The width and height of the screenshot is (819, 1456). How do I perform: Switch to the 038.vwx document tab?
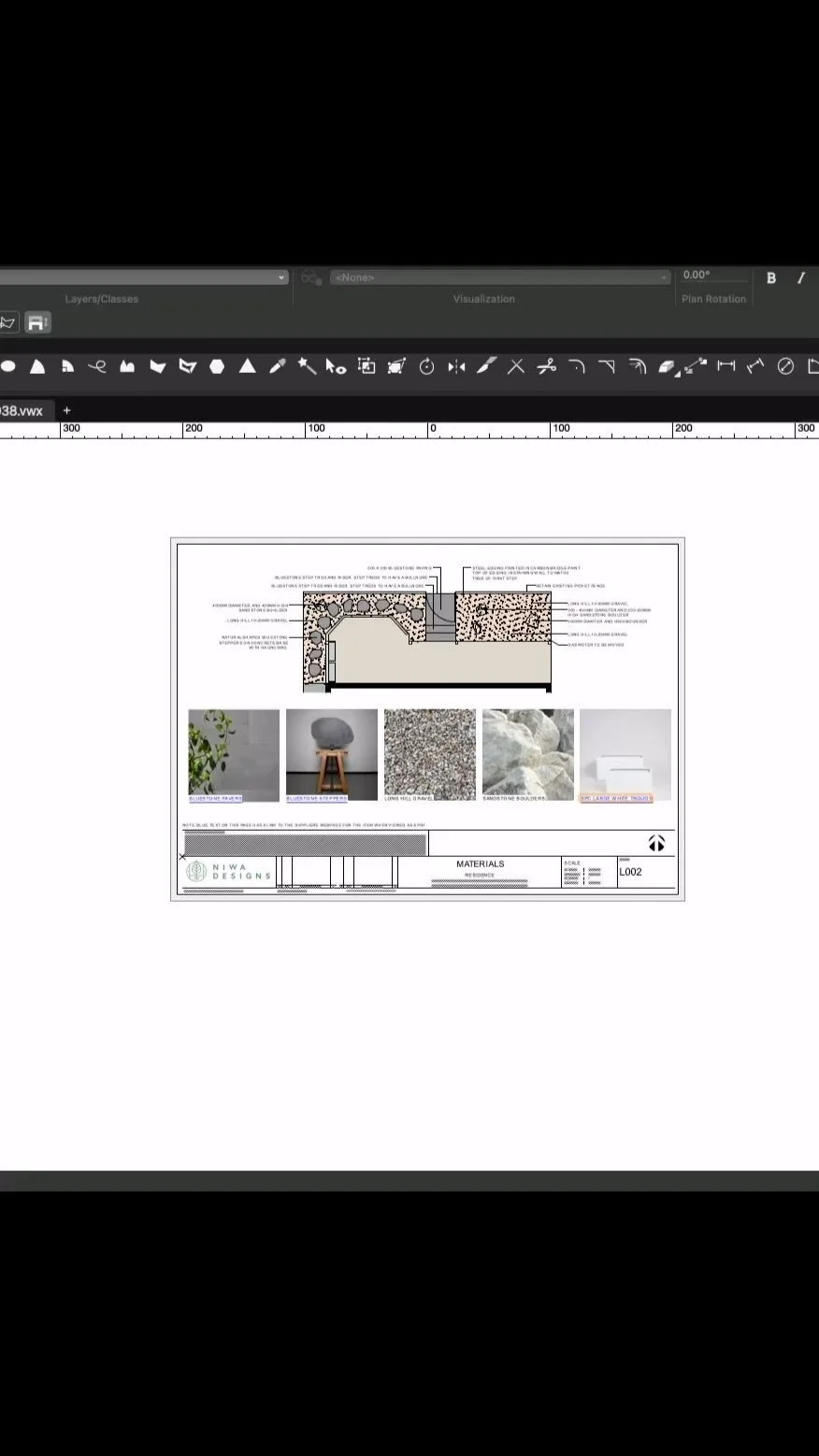[x=26, y=410]
